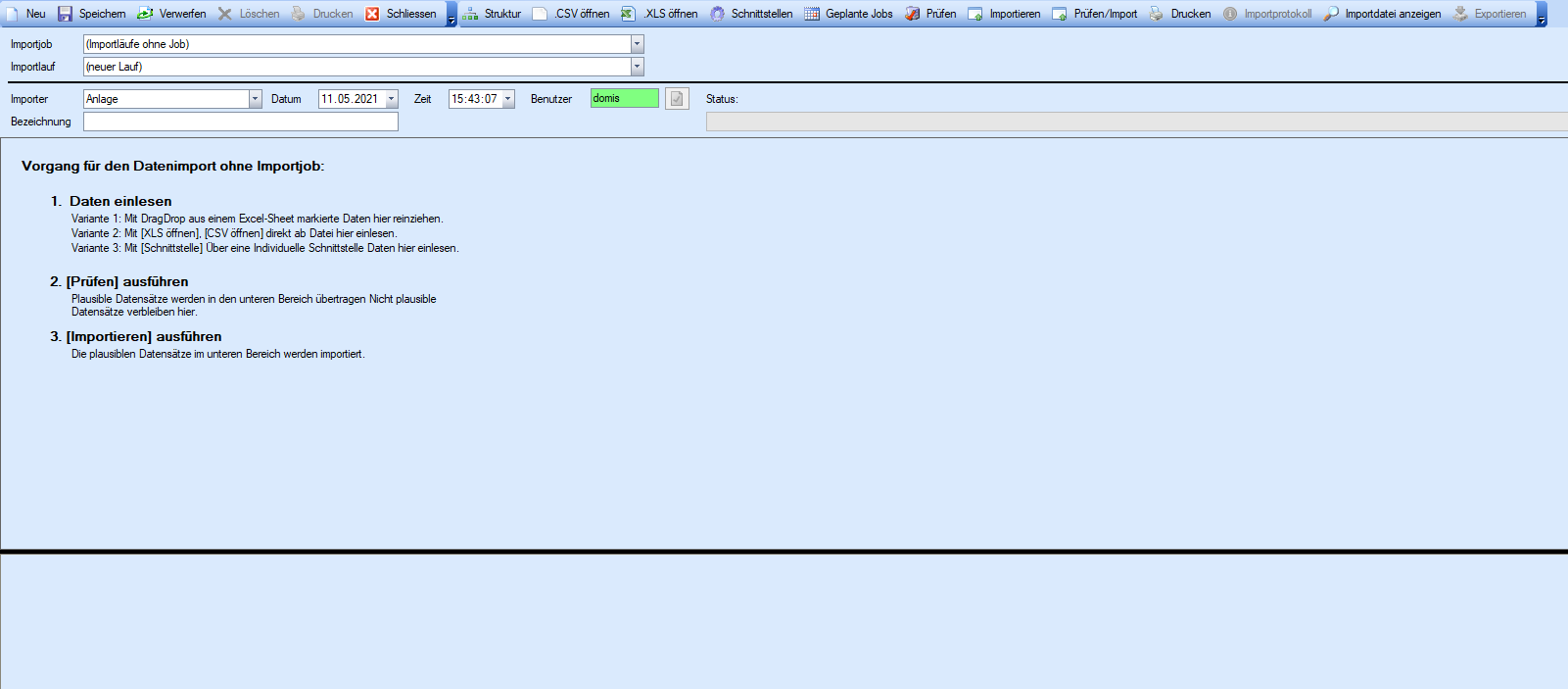Viewport: 1568px width, 689px height.
Task: Click the Neu toolbar icon
Action: [12, 14]
